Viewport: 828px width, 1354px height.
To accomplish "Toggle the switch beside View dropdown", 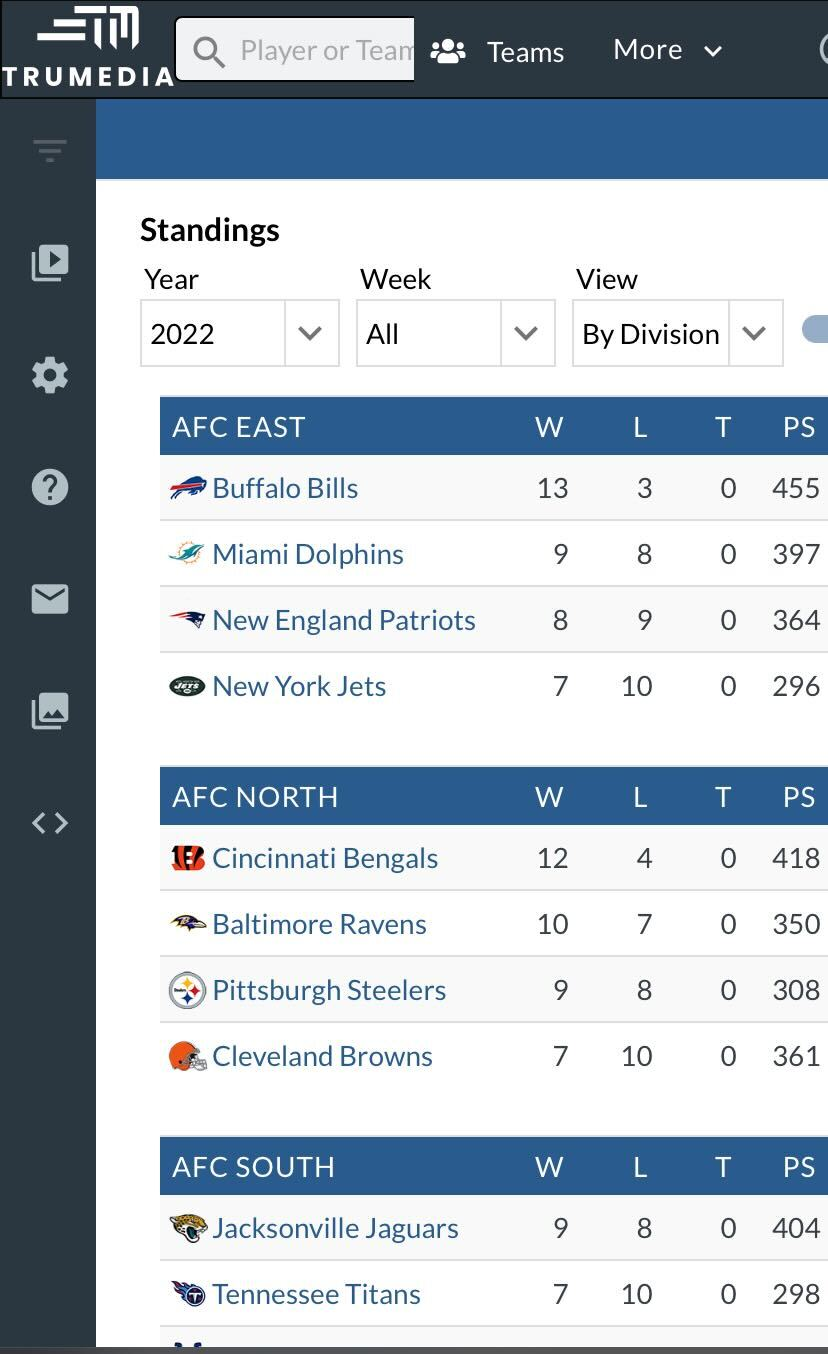I will [x=816, y=330].
